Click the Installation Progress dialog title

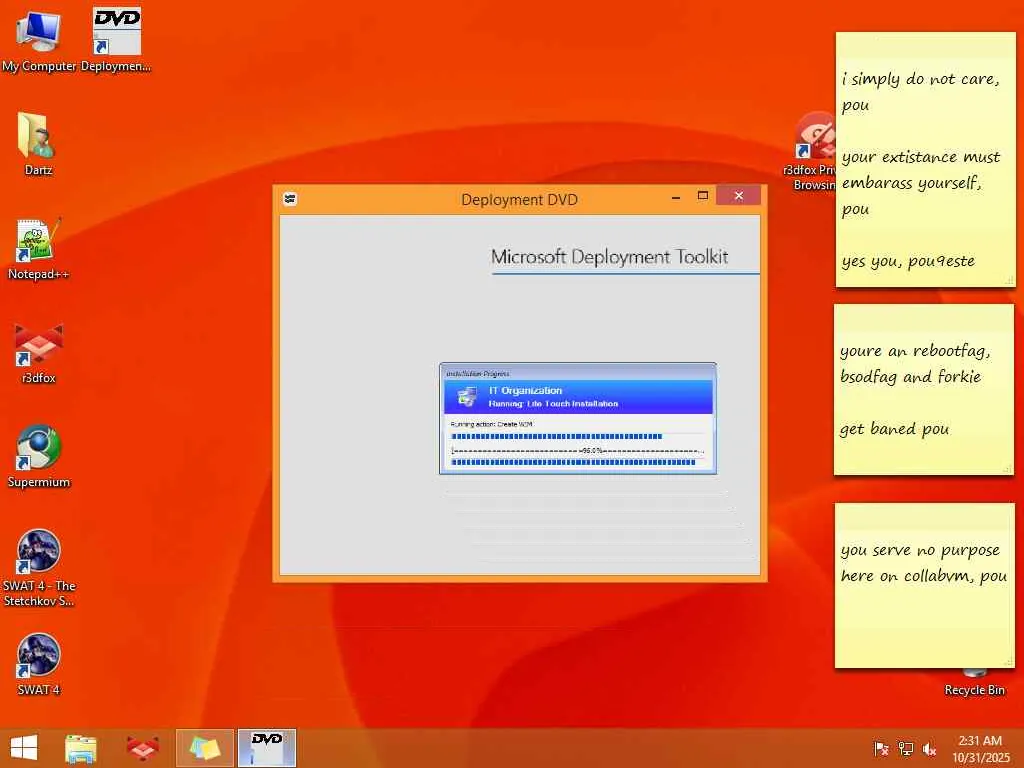pyautogui.click(x=477, y=374)
